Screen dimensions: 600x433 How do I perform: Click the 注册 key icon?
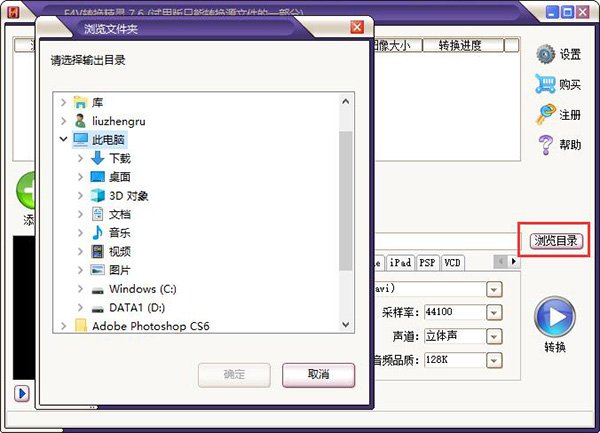(x=545, y=114)
